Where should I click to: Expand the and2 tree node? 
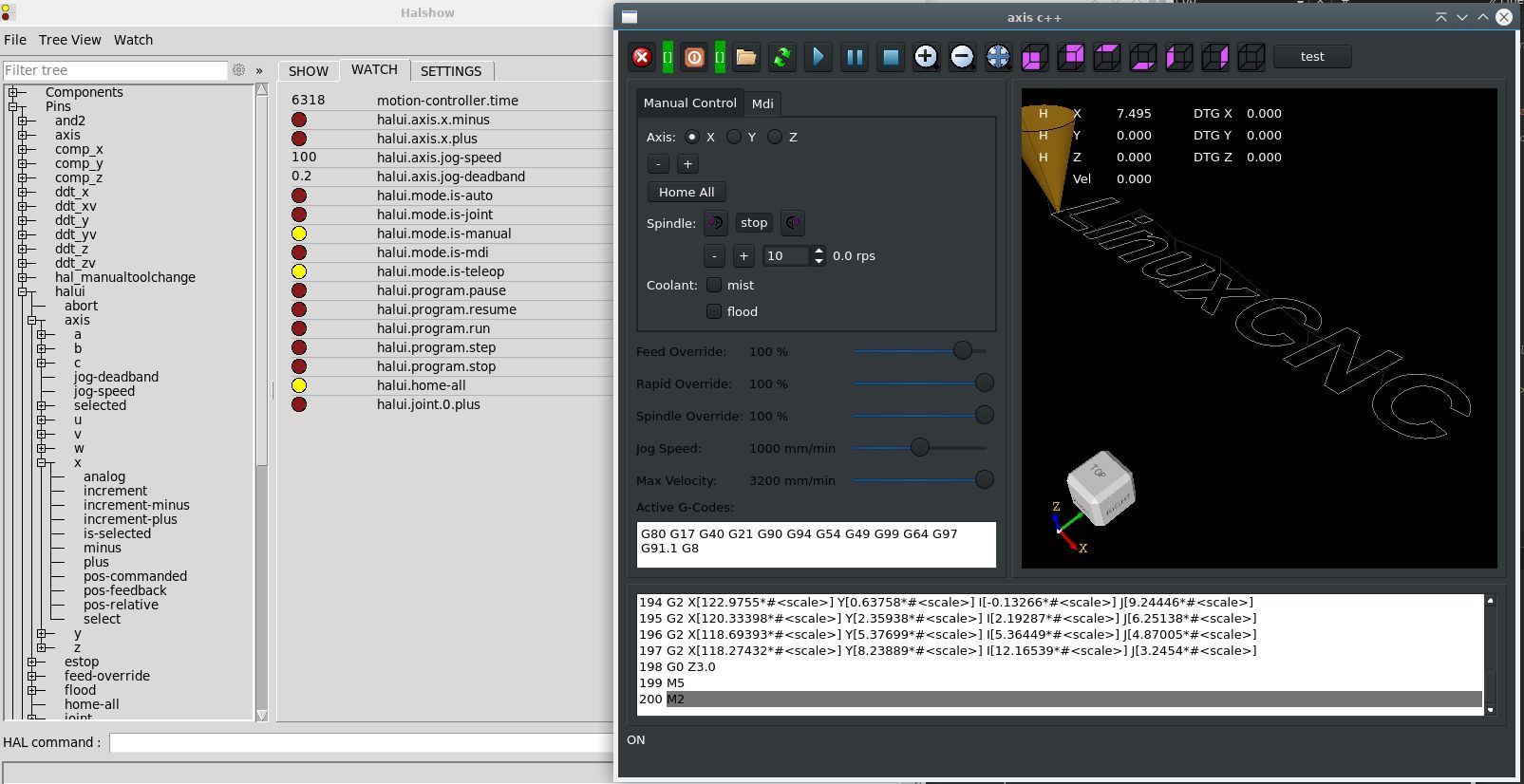(23, 121)
